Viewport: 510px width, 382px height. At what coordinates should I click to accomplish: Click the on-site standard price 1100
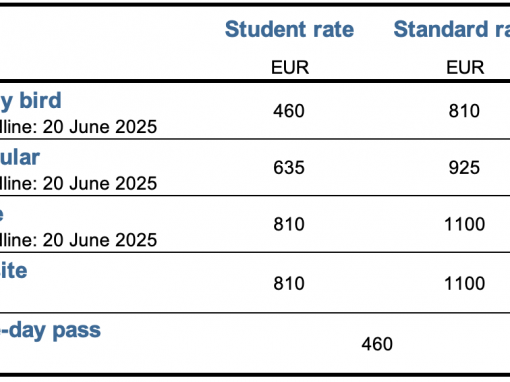pyautogui.click(x=464, y=283)
